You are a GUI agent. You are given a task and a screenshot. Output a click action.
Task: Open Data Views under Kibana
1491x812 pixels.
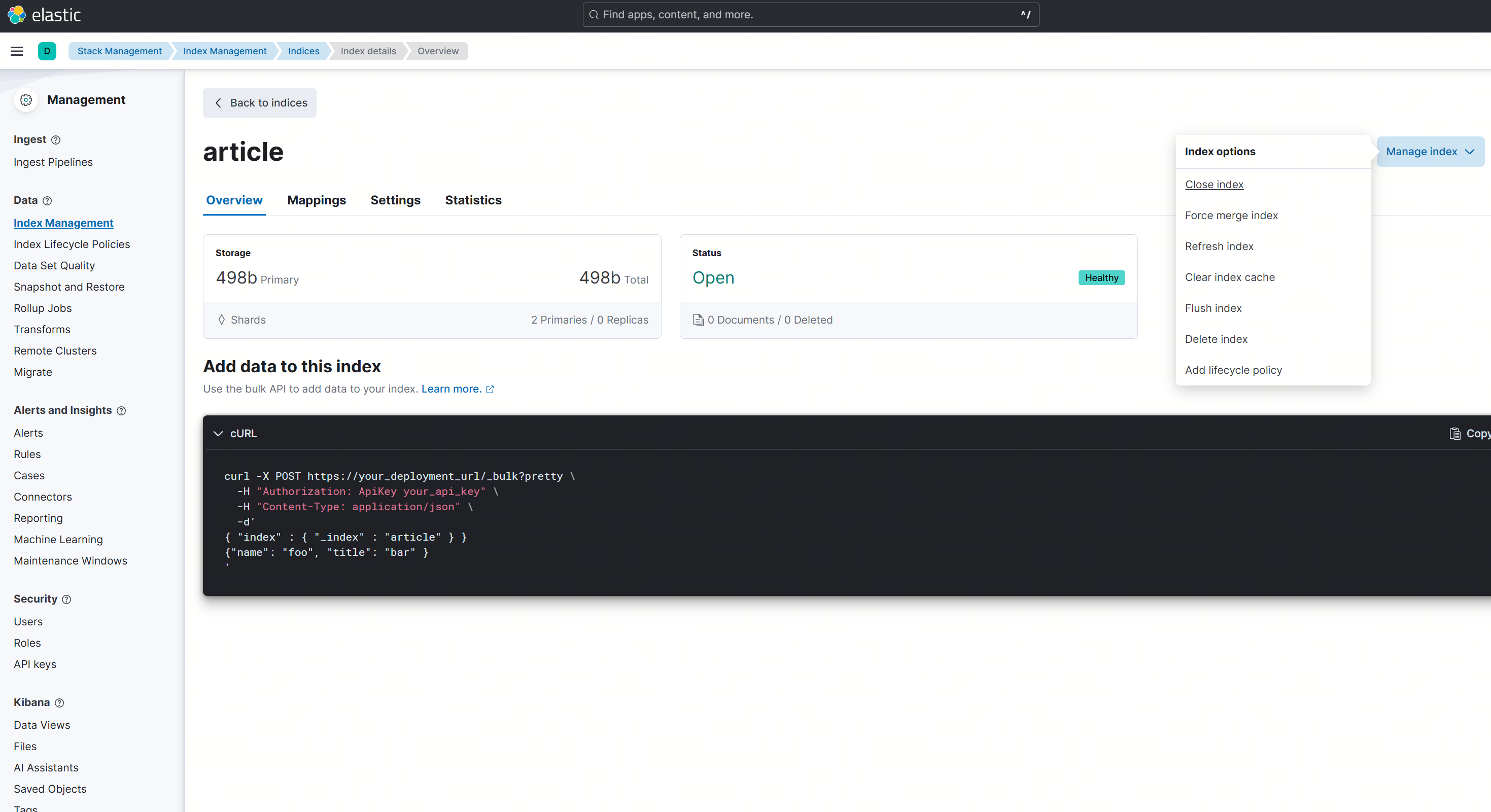coord(42,726)
